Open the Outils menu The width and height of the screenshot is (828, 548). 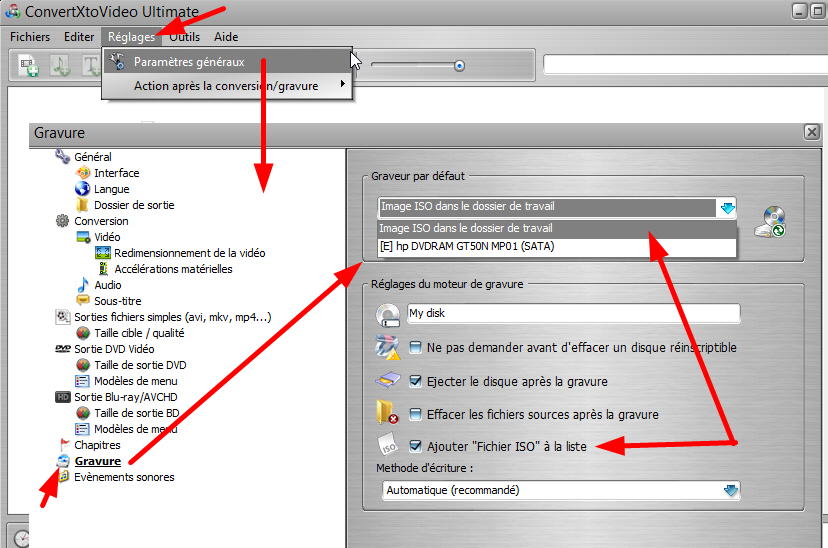[x=184, y=37]
